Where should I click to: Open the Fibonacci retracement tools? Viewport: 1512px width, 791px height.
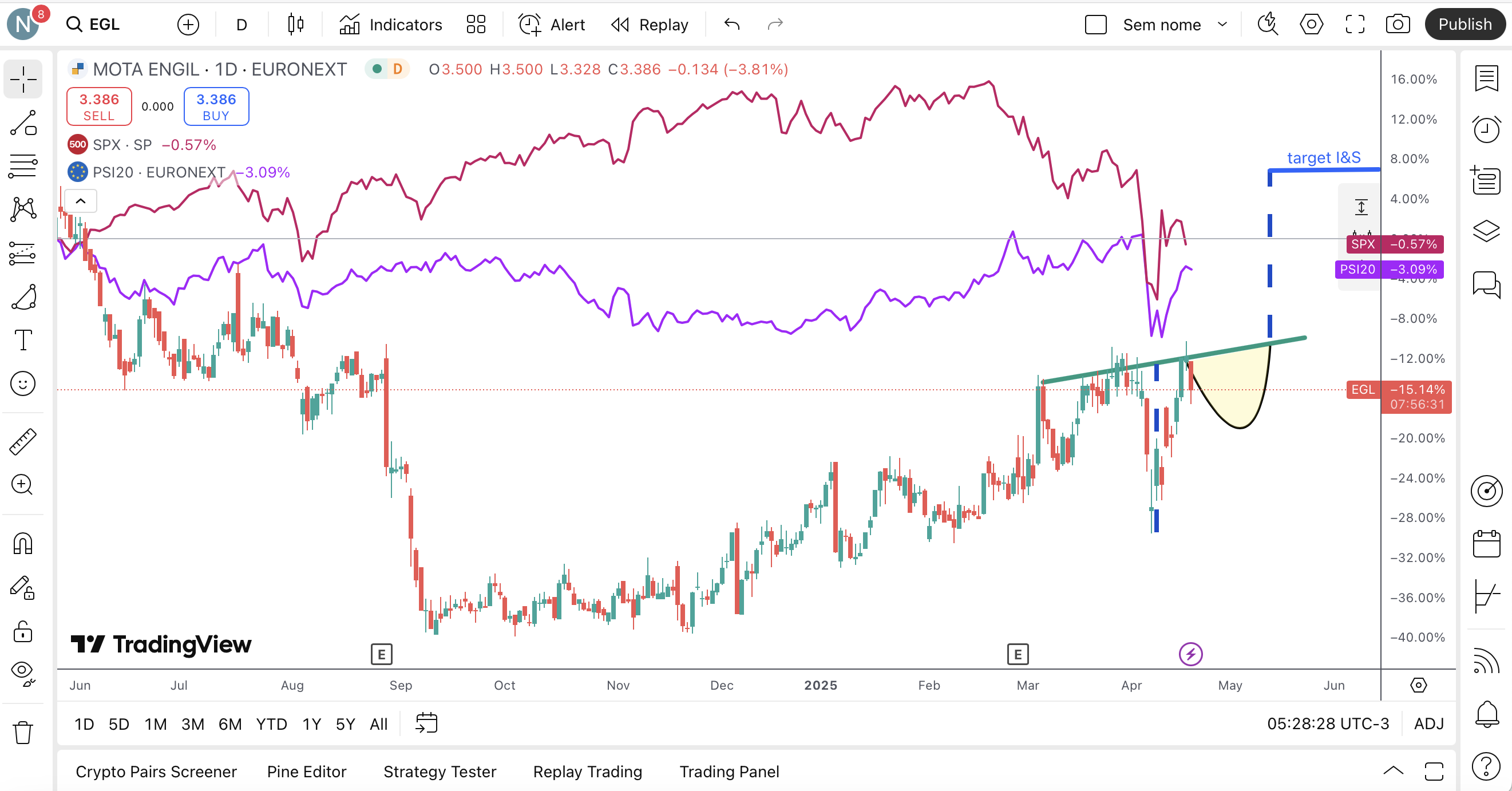23,166
